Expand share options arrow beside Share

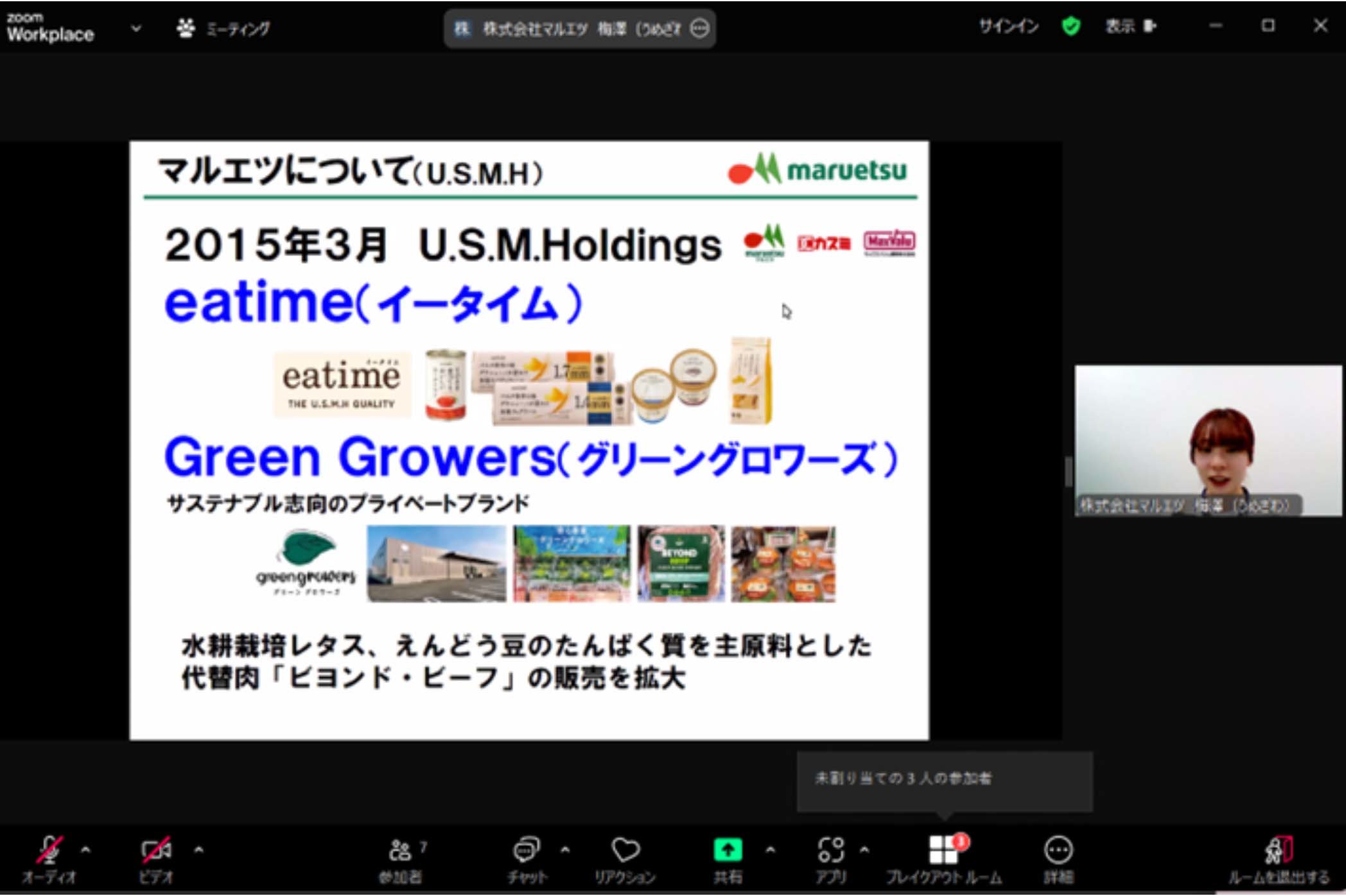click(x=770, y=850)
